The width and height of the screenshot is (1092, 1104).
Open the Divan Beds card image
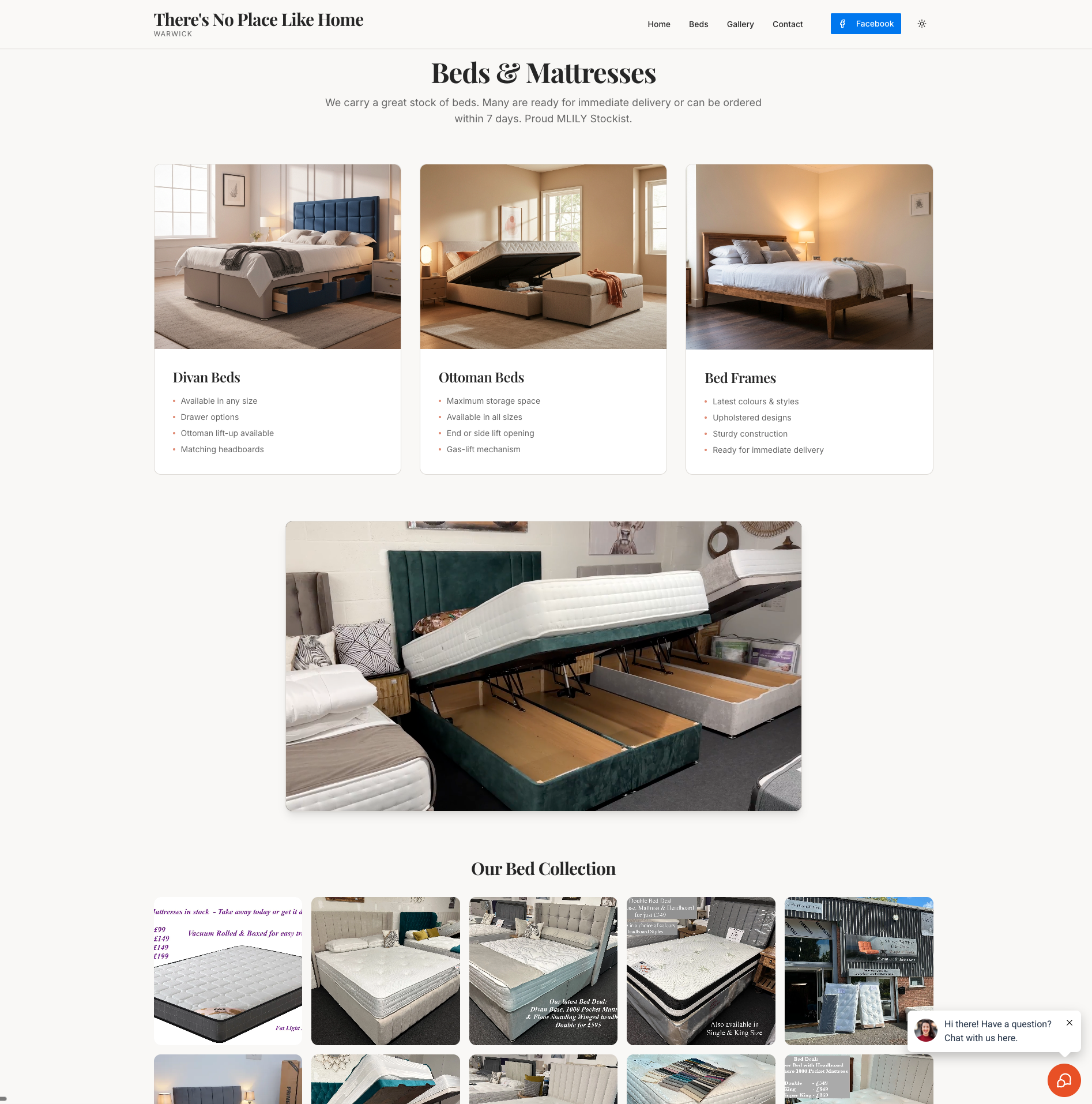pos(277,257)
